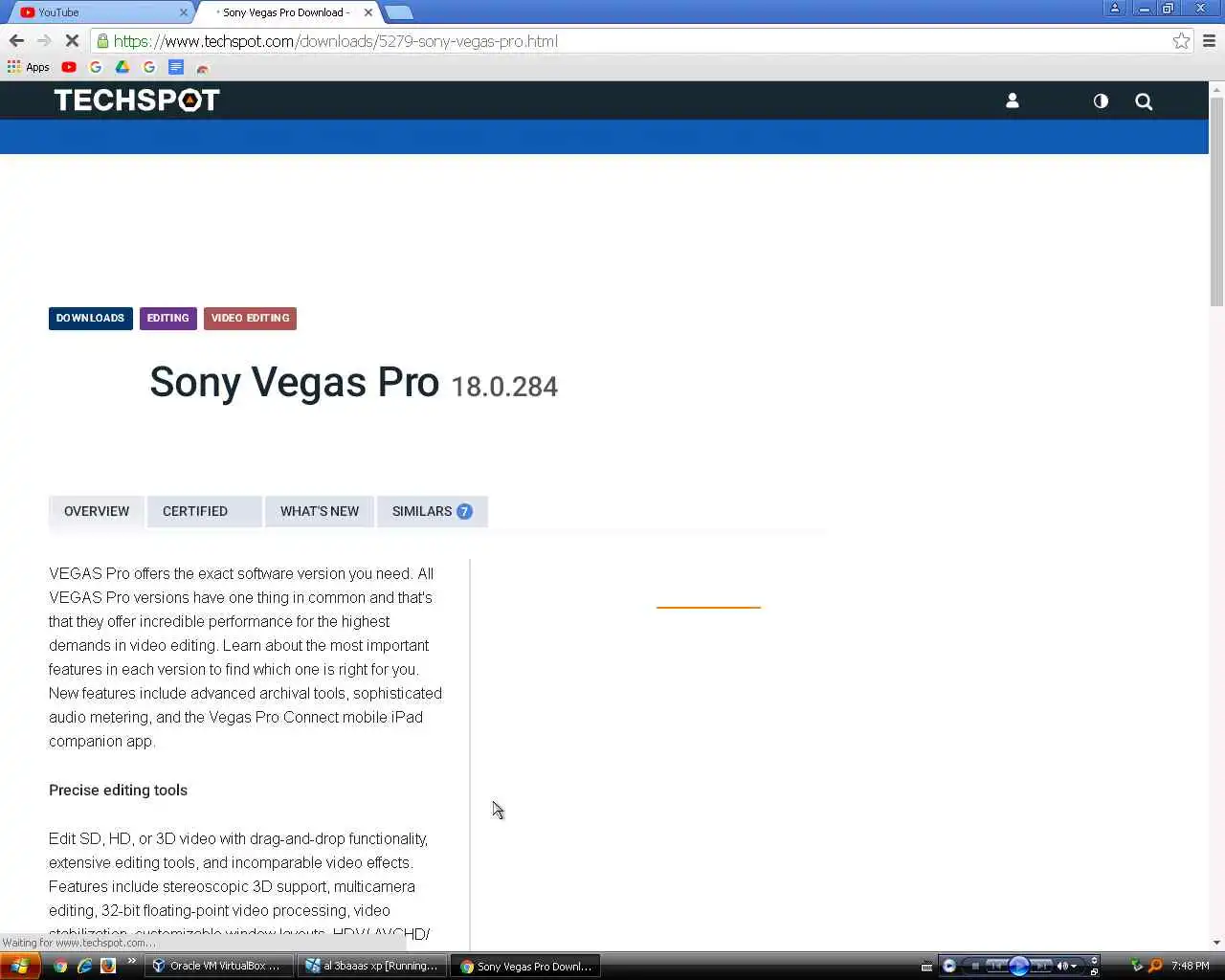
Task: Click the blue media player play button
Action: (1018, 966)
